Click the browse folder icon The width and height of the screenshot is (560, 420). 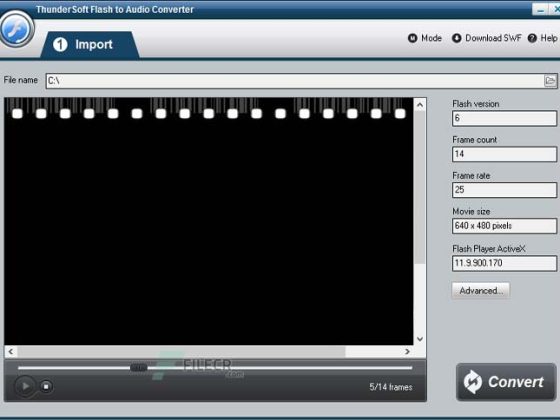[550, 80]
